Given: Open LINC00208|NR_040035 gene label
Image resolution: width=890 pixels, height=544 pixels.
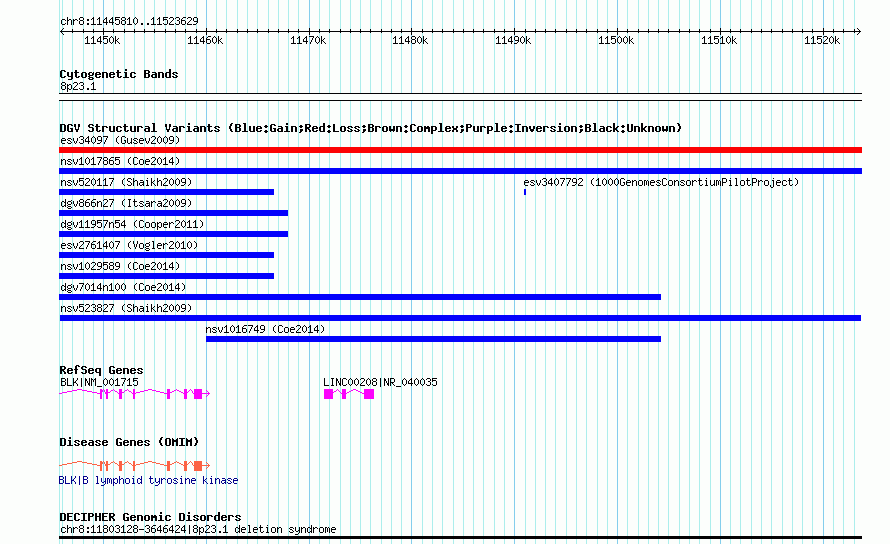Looking at the screenshot, I should click(x=380, y=382).
